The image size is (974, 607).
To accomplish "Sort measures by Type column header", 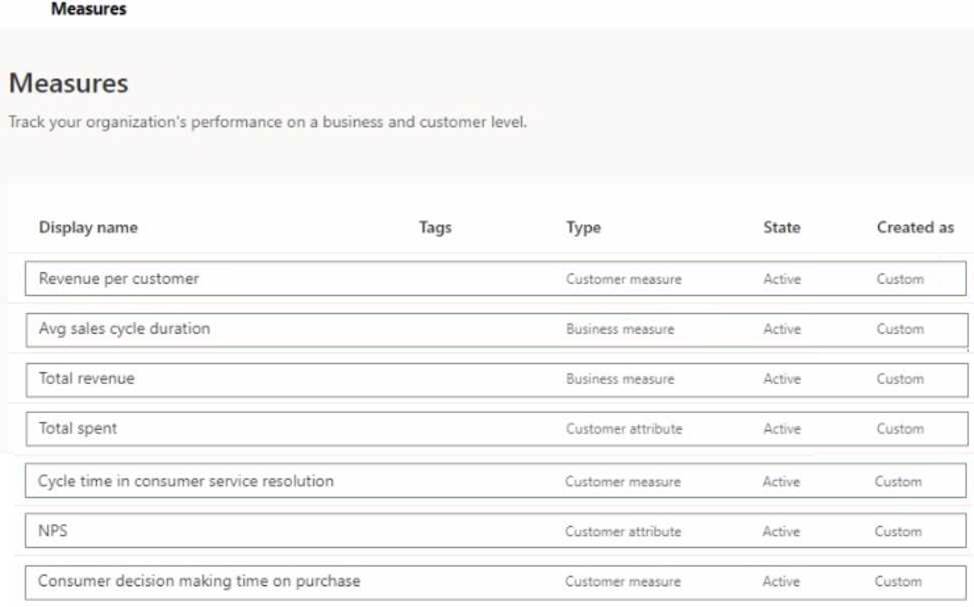I will click(583, 227).
